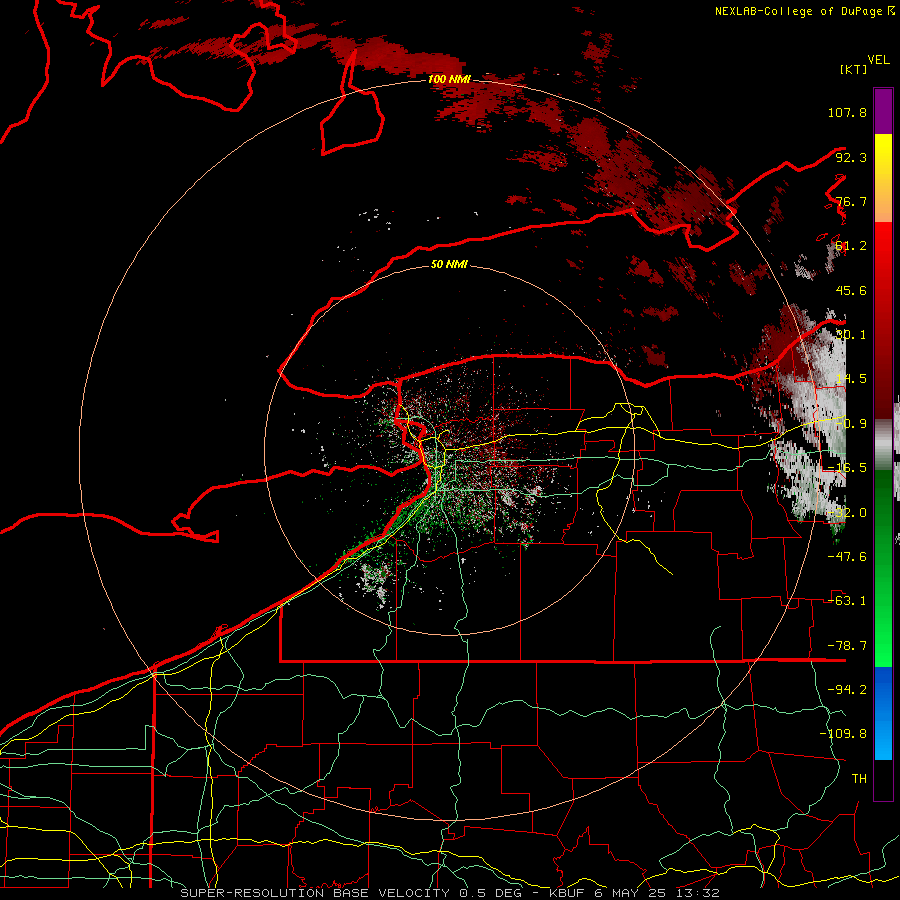
Task: Pick the gray near-zero color bar segment
Action: click(883, 445)
